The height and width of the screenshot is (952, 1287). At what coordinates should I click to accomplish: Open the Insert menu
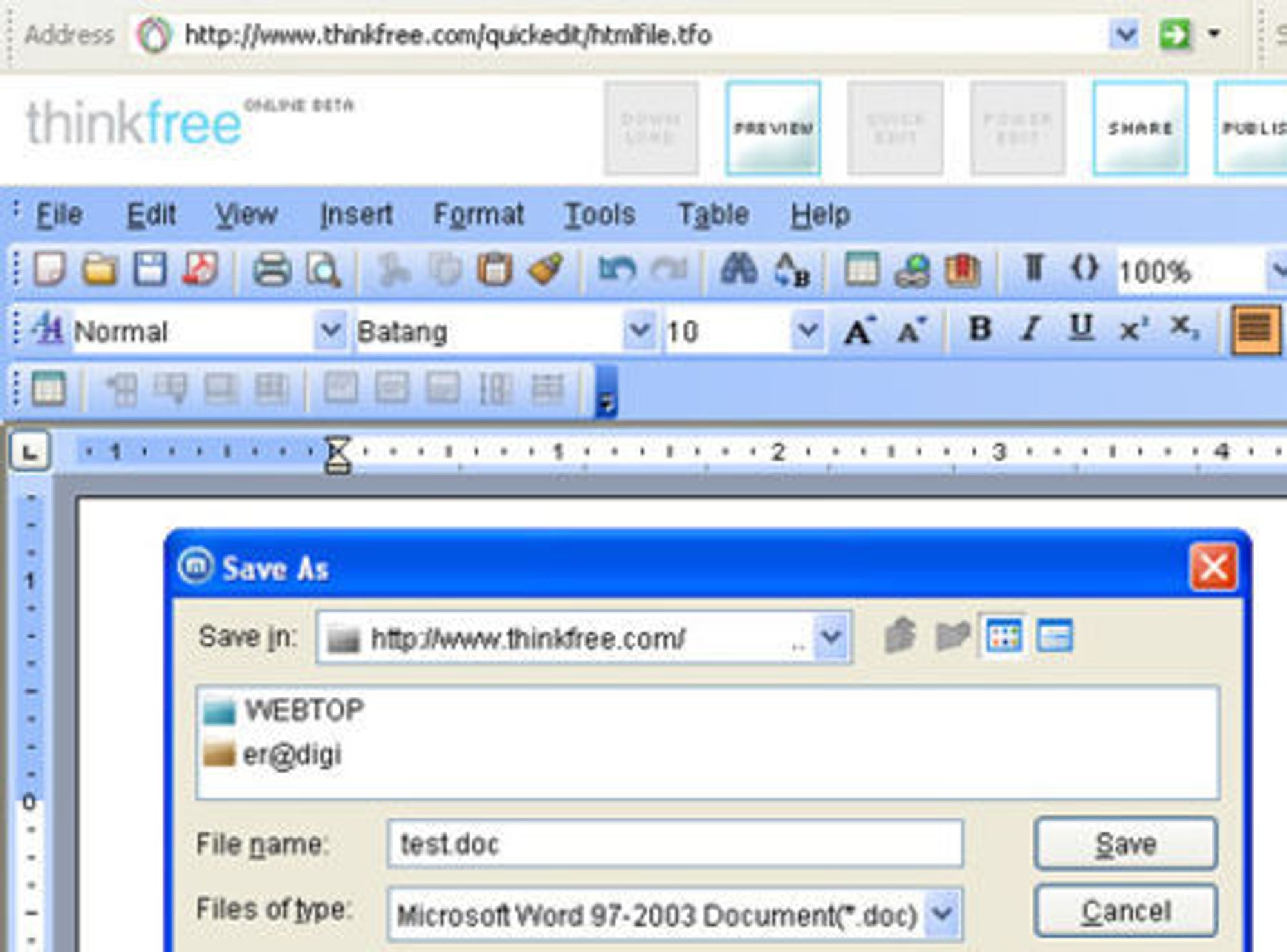point(356,214)
